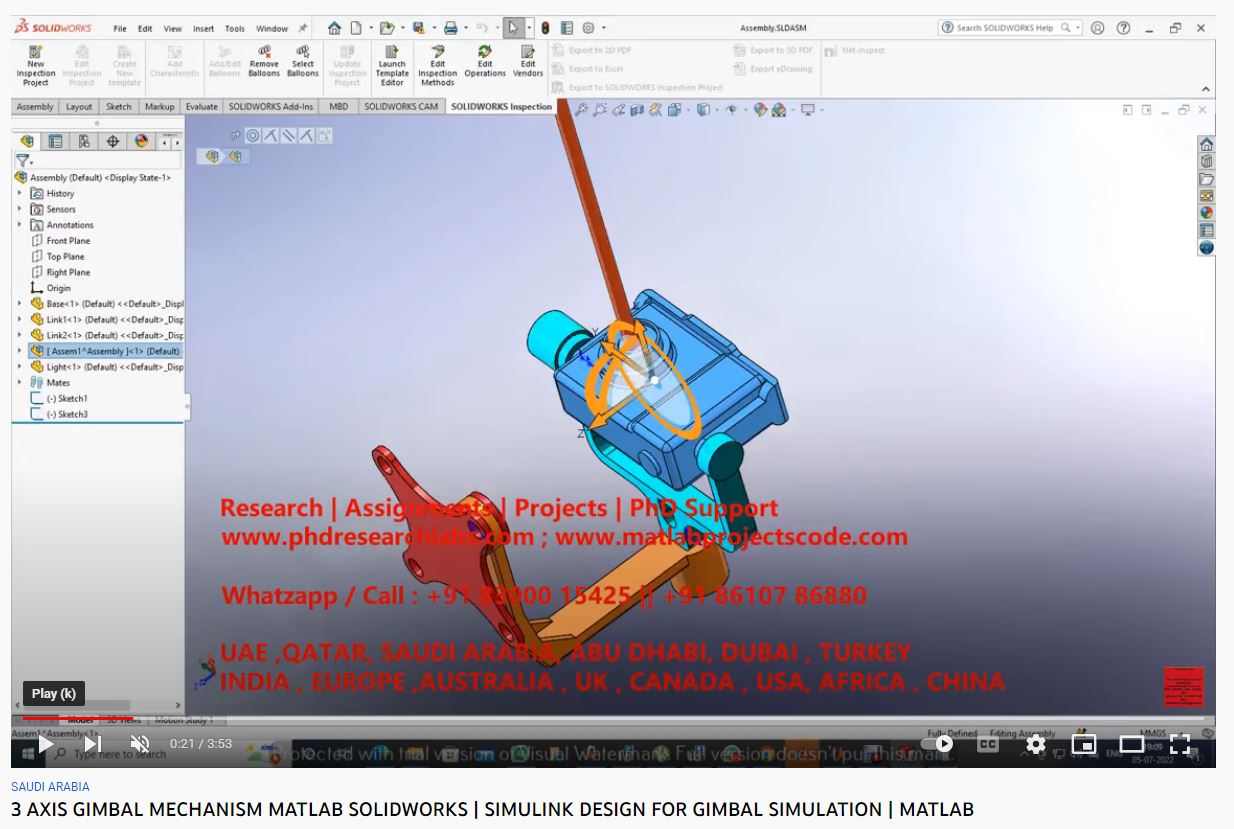The height and width of the screenshot is (829, 1234).
Task: Open the Options gear icon in toolbar
Action: coord(588,28)
